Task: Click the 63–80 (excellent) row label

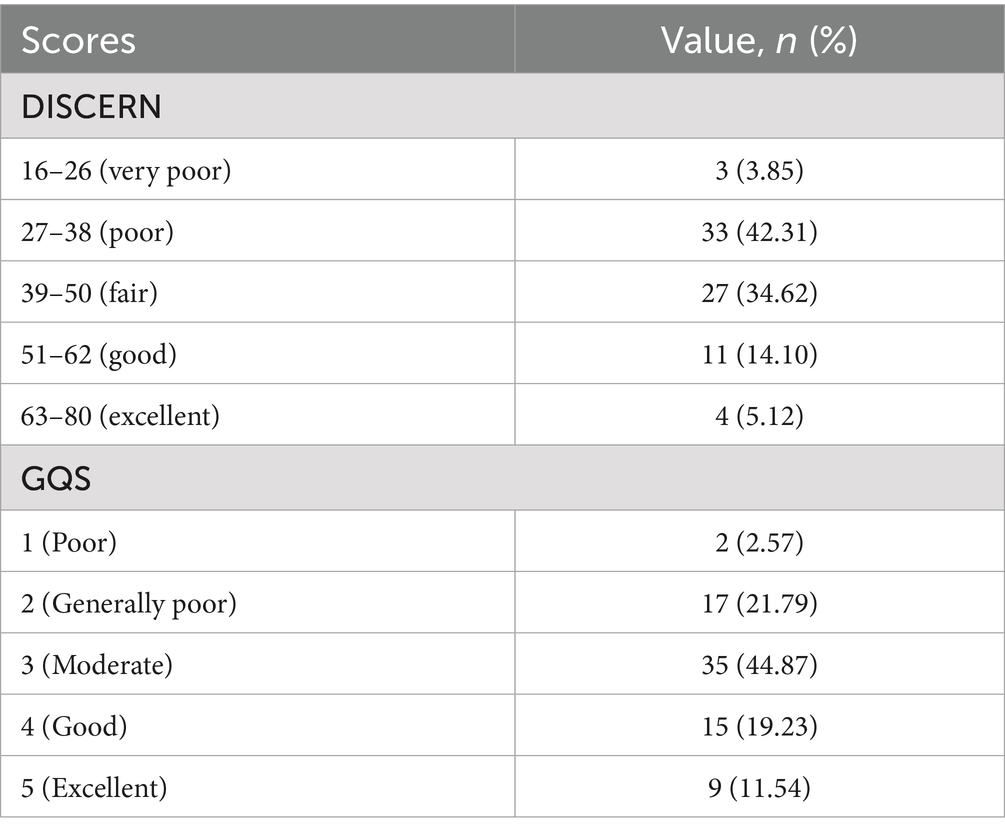Action: (x=119, y=415)
